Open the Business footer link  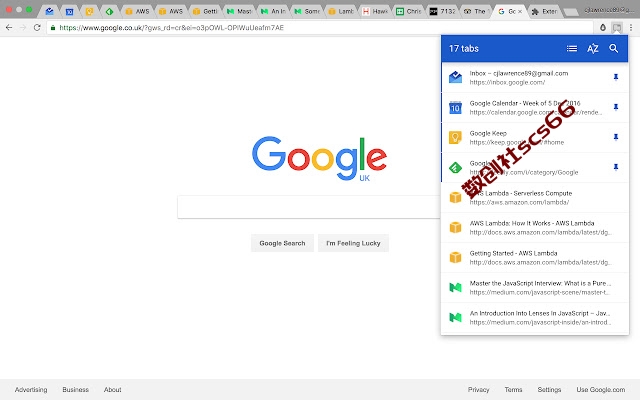[76, 390]
